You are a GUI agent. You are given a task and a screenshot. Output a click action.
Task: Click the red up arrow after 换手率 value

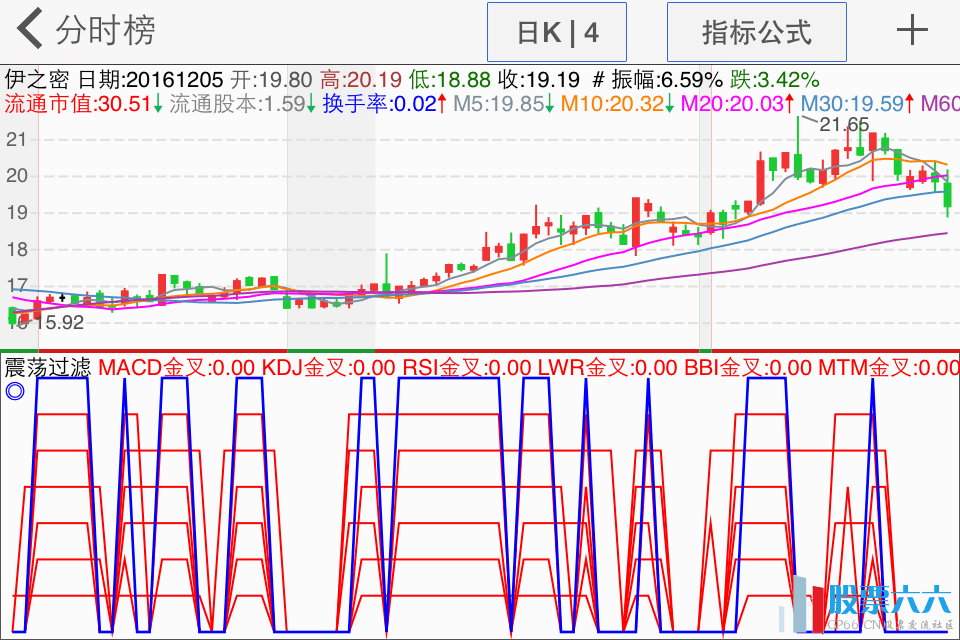pyautogui.click(x=443, y=103)
